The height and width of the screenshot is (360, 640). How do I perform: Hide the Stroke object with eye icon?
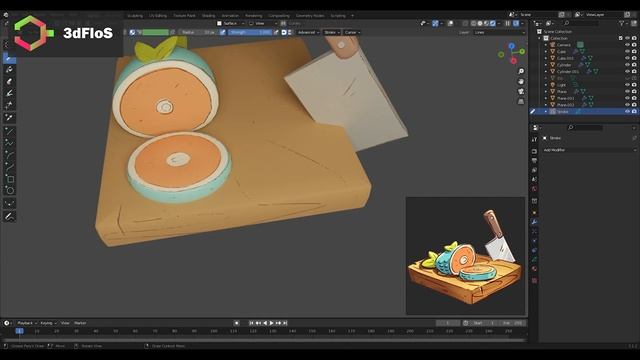[x=627, y=111]
